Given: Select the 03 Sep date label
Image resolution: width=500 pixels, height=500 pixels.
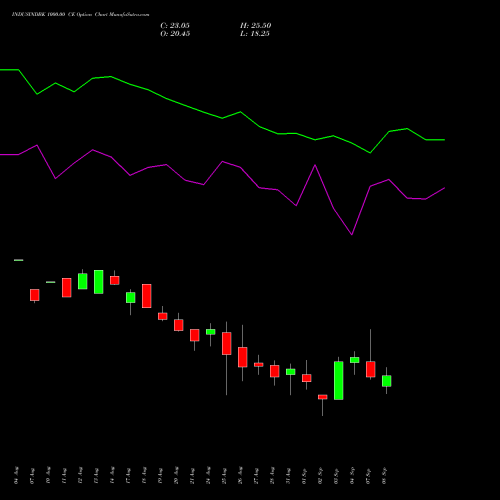Looking at the screenshot, I should [337, 476].
